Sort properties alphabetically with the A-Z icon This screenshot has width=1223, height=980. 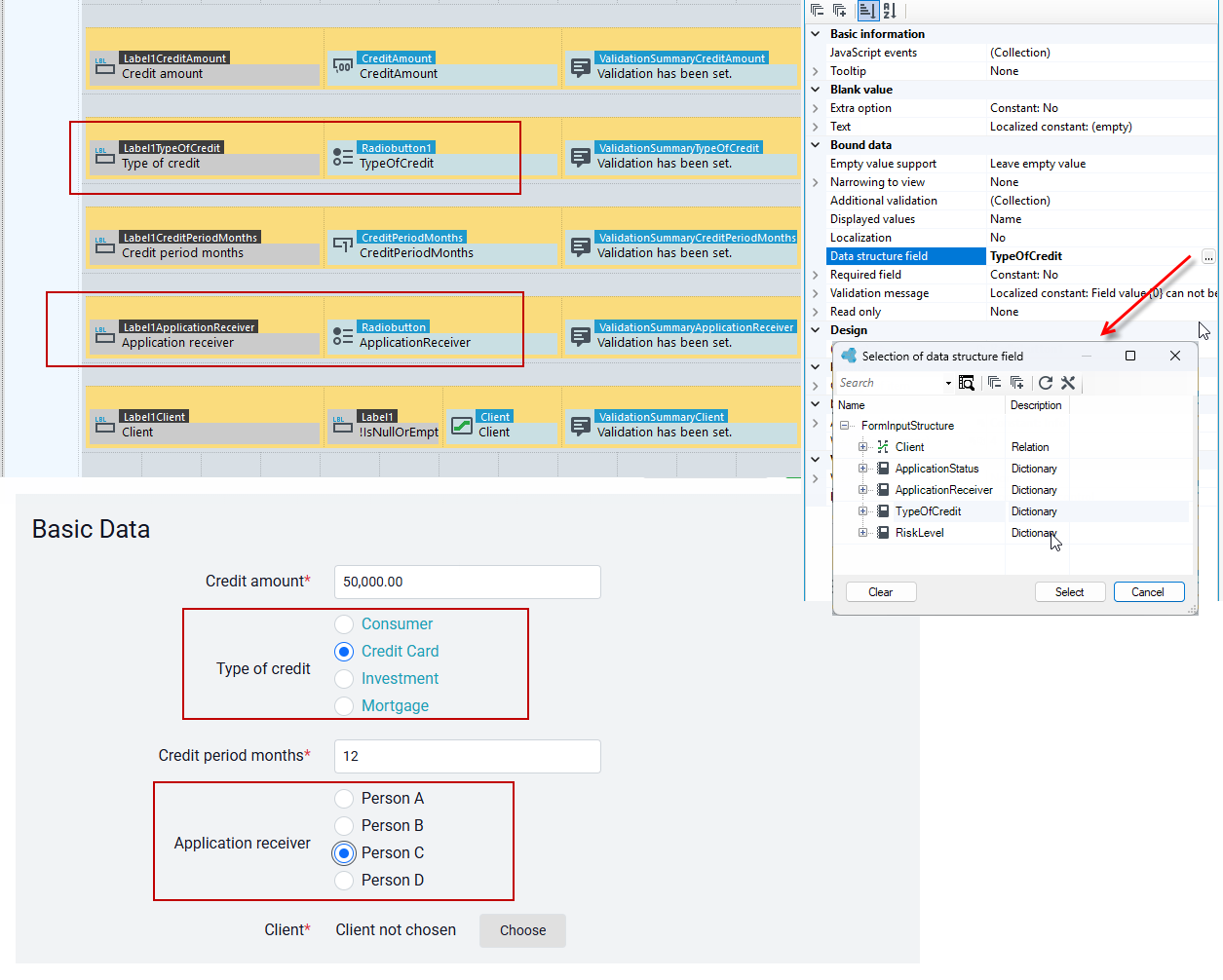coord(890,11)
